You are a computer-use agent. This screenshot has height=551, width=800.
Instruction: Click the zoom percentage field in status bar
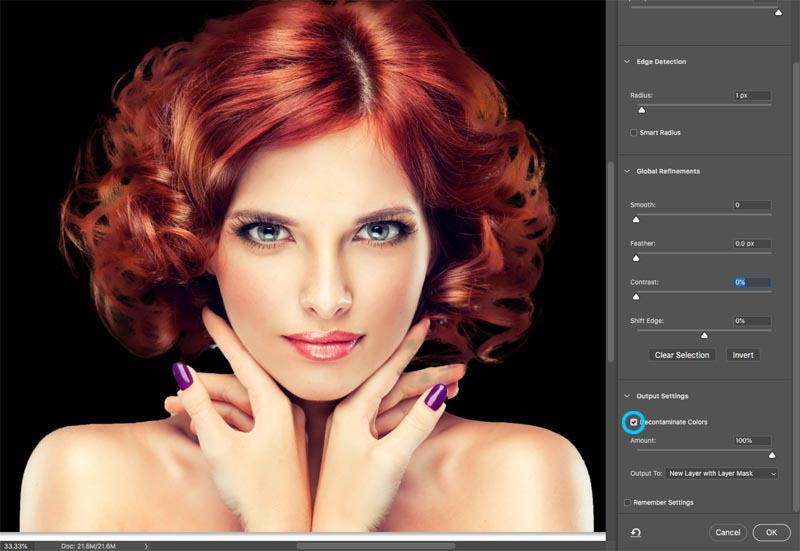pos(16,546)
